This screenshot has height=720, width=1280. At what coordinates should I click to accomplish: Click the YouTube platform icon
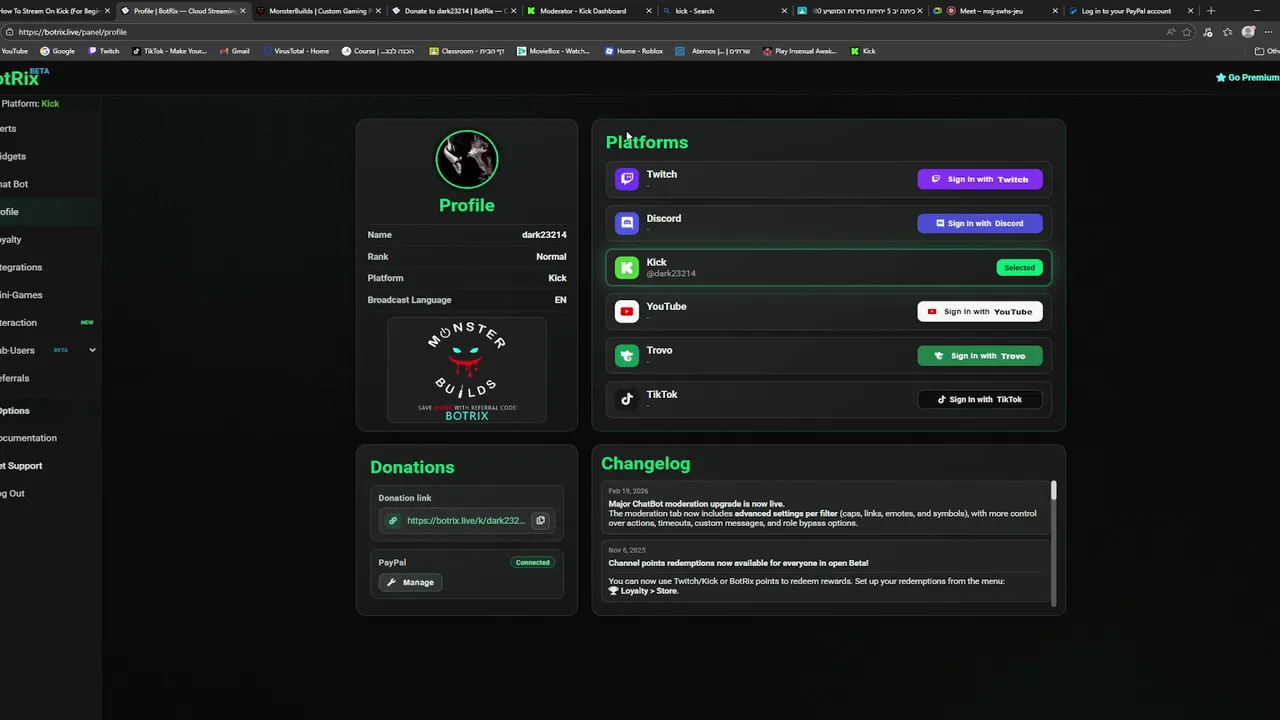coord(627,311)
